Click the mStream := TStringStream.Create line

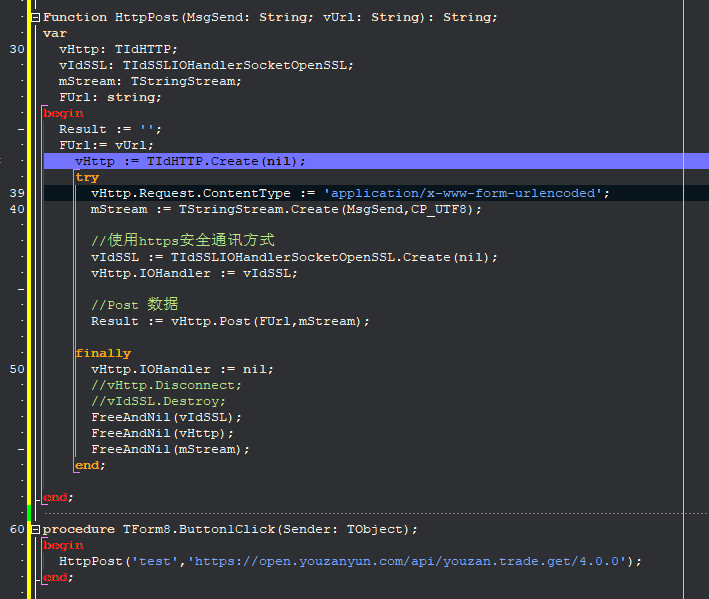click(286, 210)
